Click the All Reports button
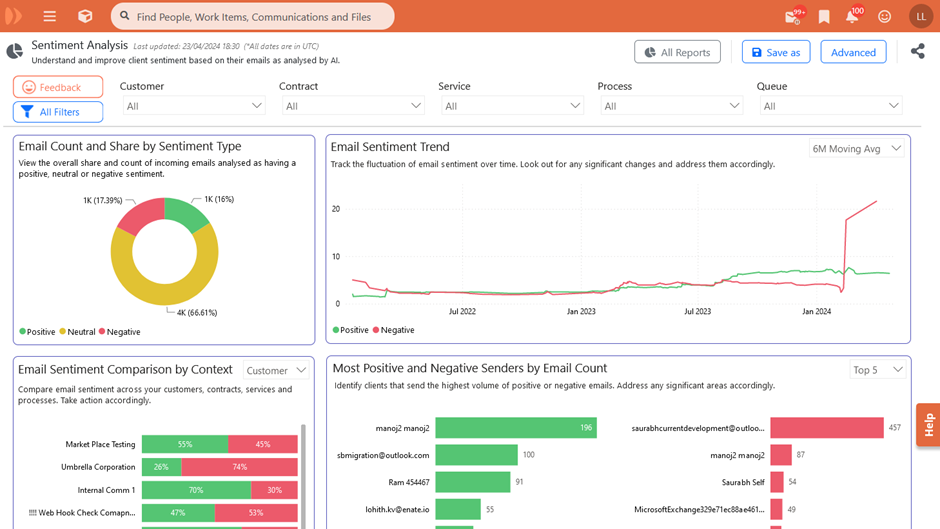Image resolution: width=940 pixels, height=529 pixels. coord(677,52)
